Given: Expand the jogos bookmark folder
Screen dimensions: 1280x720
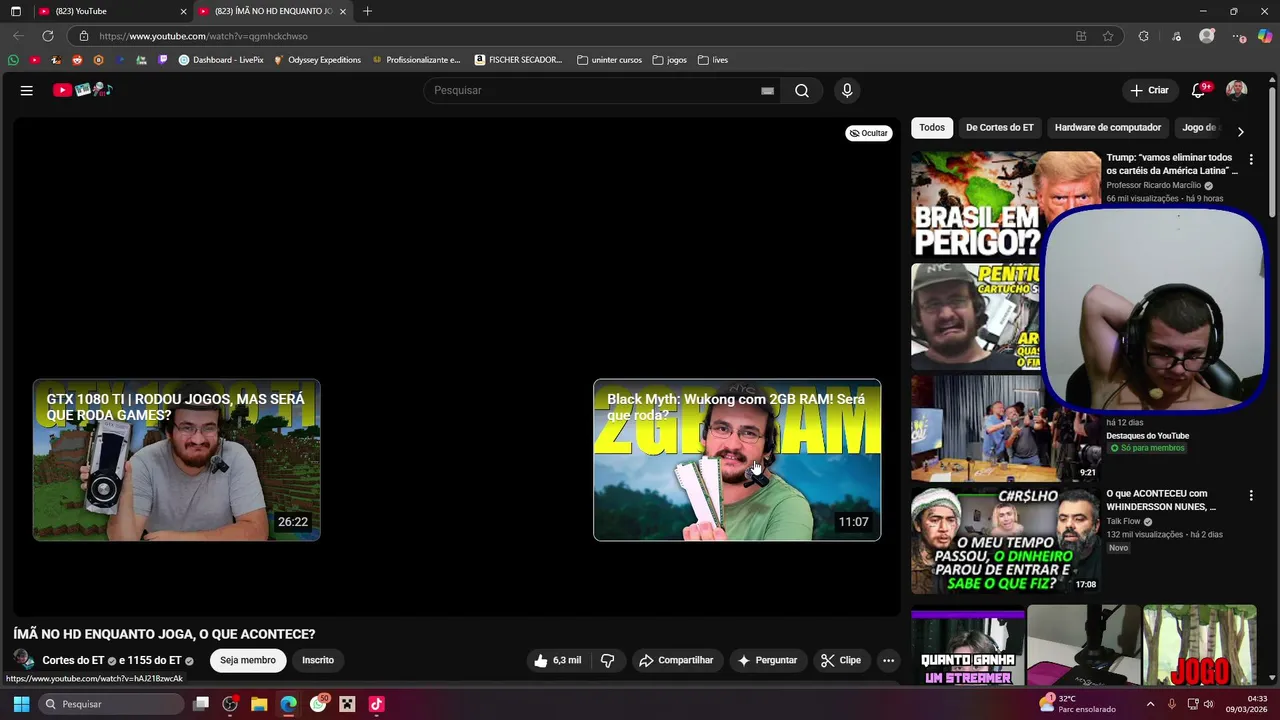Looking at the screenshot, I should coord(669,60).
